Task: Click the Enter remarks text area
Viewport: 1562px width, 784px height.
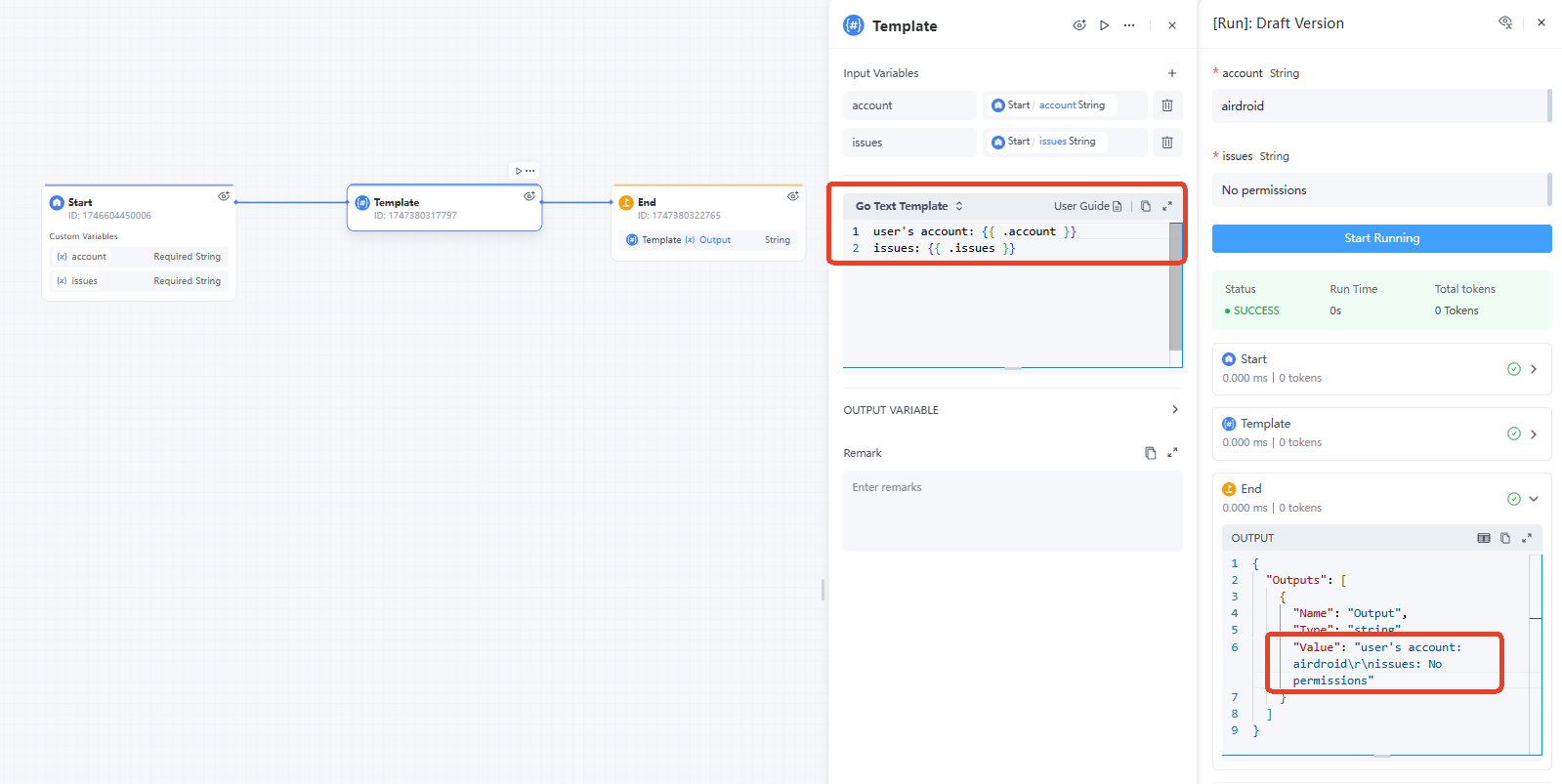Action: pos(1013,511)
